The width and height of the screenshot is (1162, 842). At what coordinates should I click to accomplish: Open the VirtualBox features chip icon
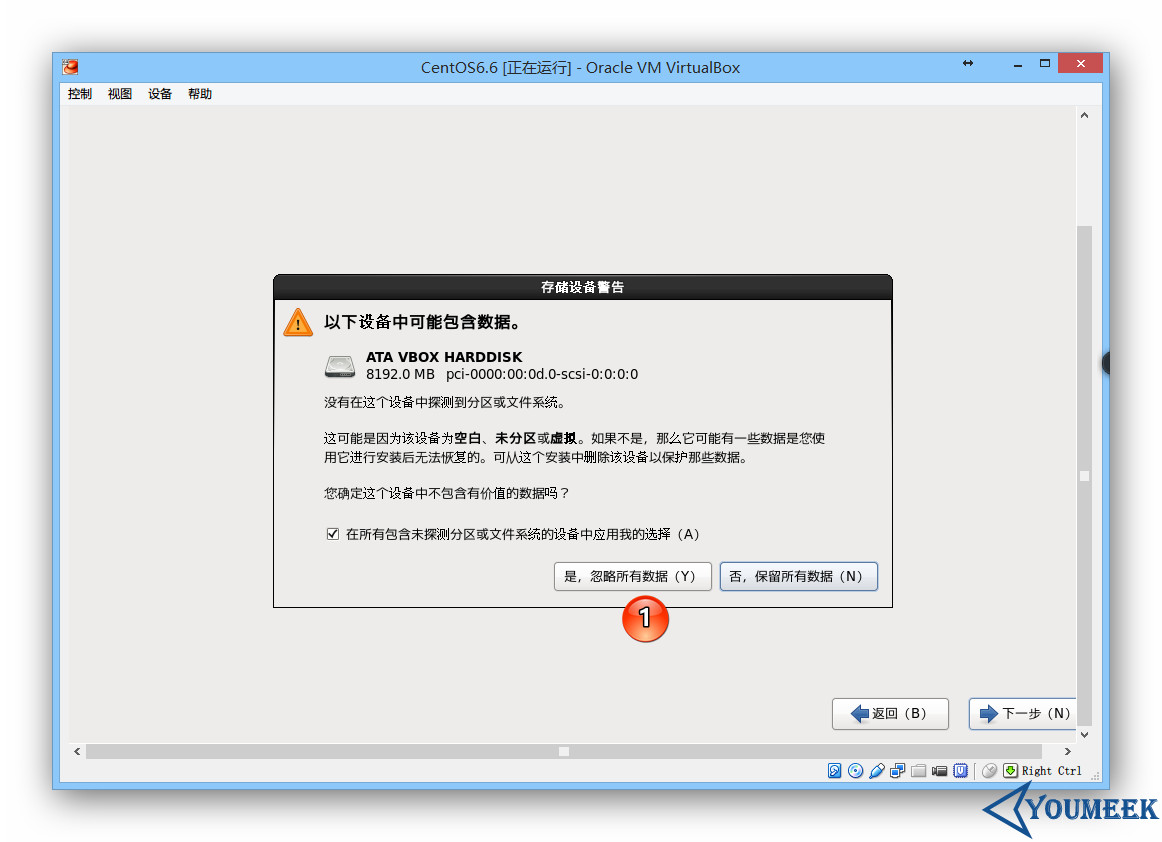tap(961, 770)
